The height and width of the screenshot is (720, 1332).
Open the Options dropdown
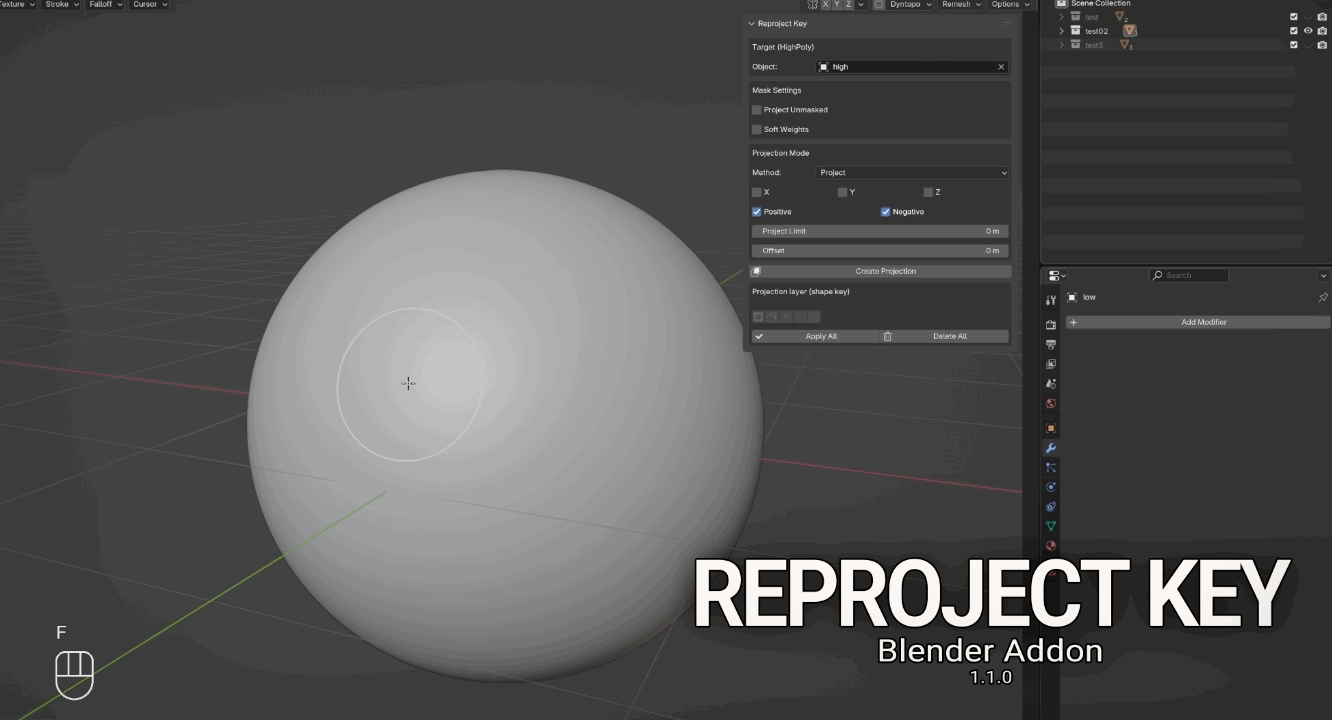[x=1009, y=5]
